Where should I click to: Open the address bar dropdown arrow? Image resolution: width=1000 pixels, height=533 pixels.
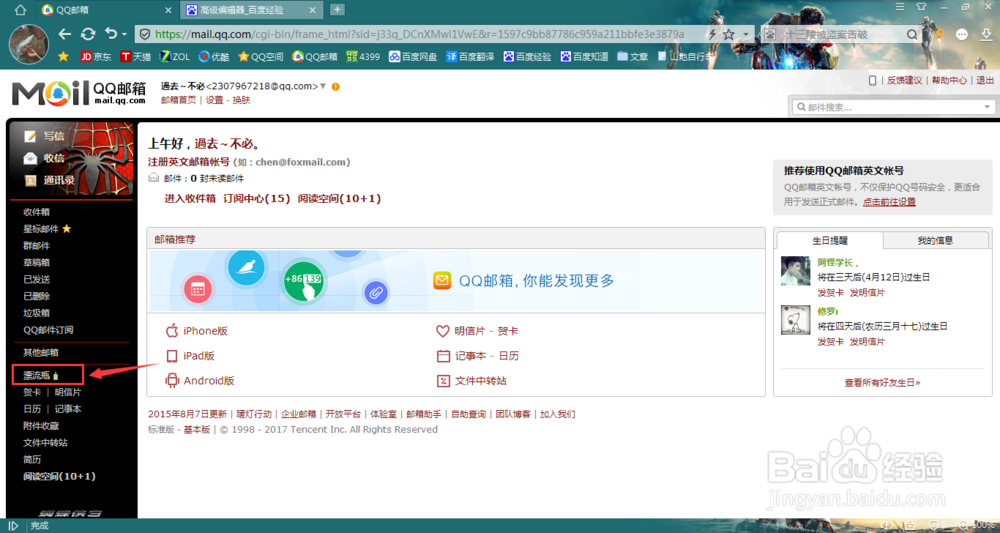744,35
